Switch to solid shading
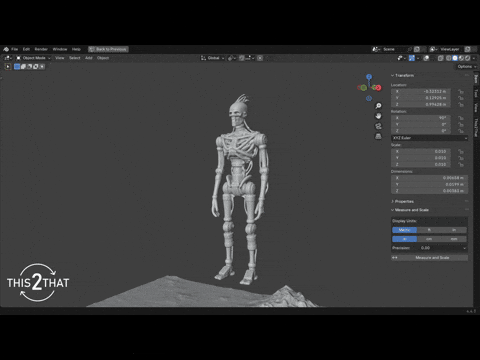 pyautogui.click(x=455, y=58)
